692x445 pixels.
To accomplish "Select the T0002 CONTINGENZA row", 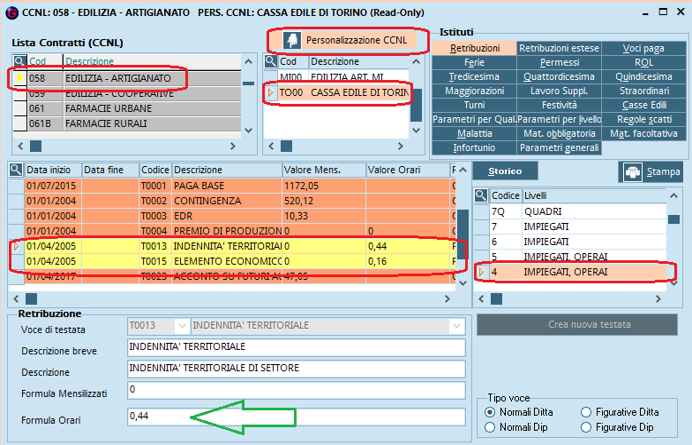I will click(x=232, y=201).
